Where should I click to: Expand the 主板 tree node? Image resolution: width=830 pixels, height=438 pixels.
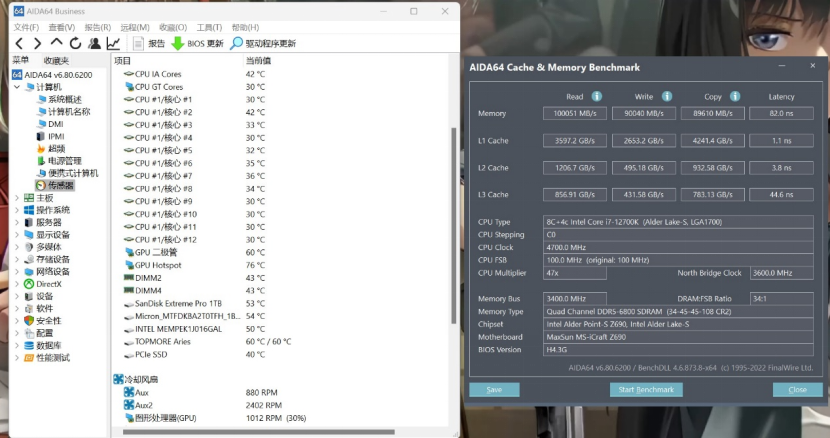[17, 198]
